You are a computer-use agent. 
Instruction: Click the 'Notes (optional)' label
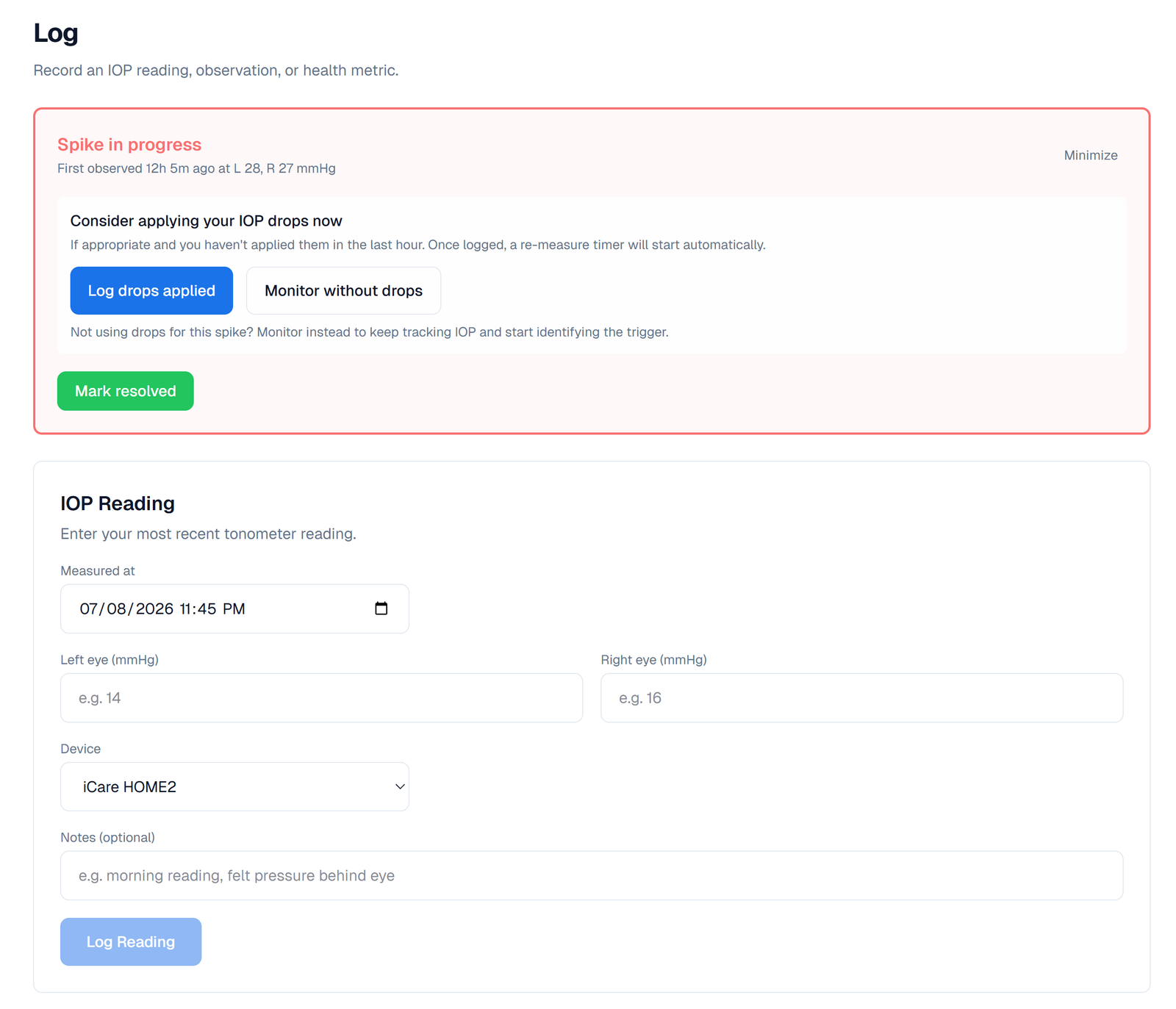coord(107,838)
